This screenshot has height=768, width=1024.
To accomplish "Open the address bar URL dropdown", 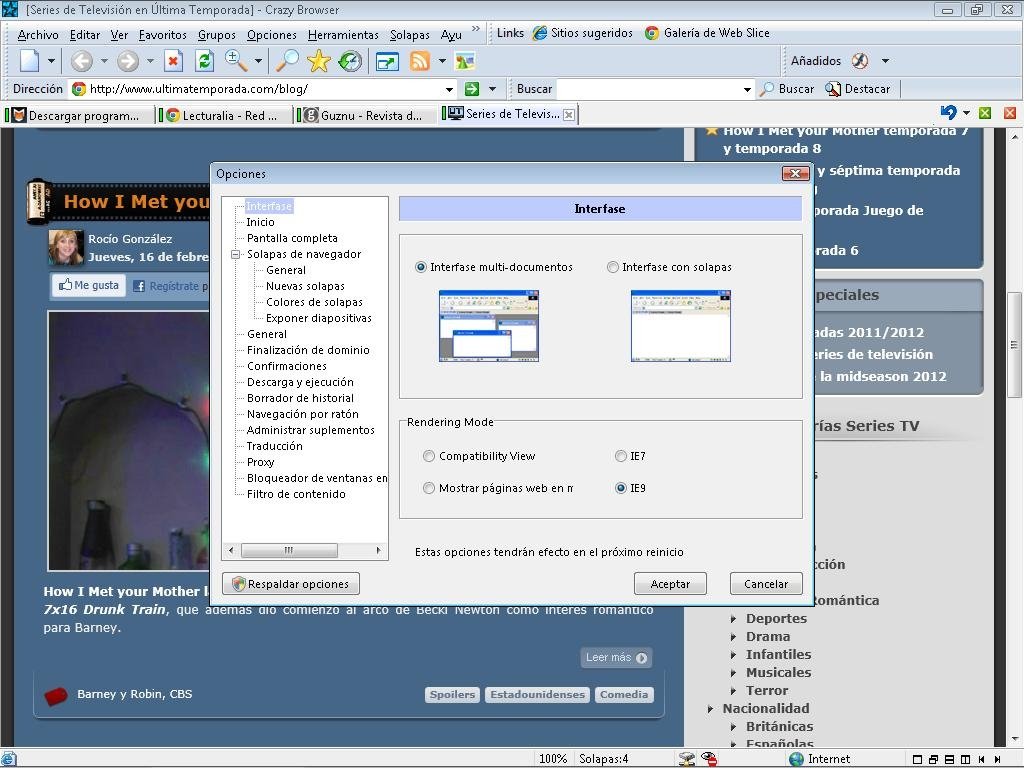I will pyautogui.click(x=449, y=89).
